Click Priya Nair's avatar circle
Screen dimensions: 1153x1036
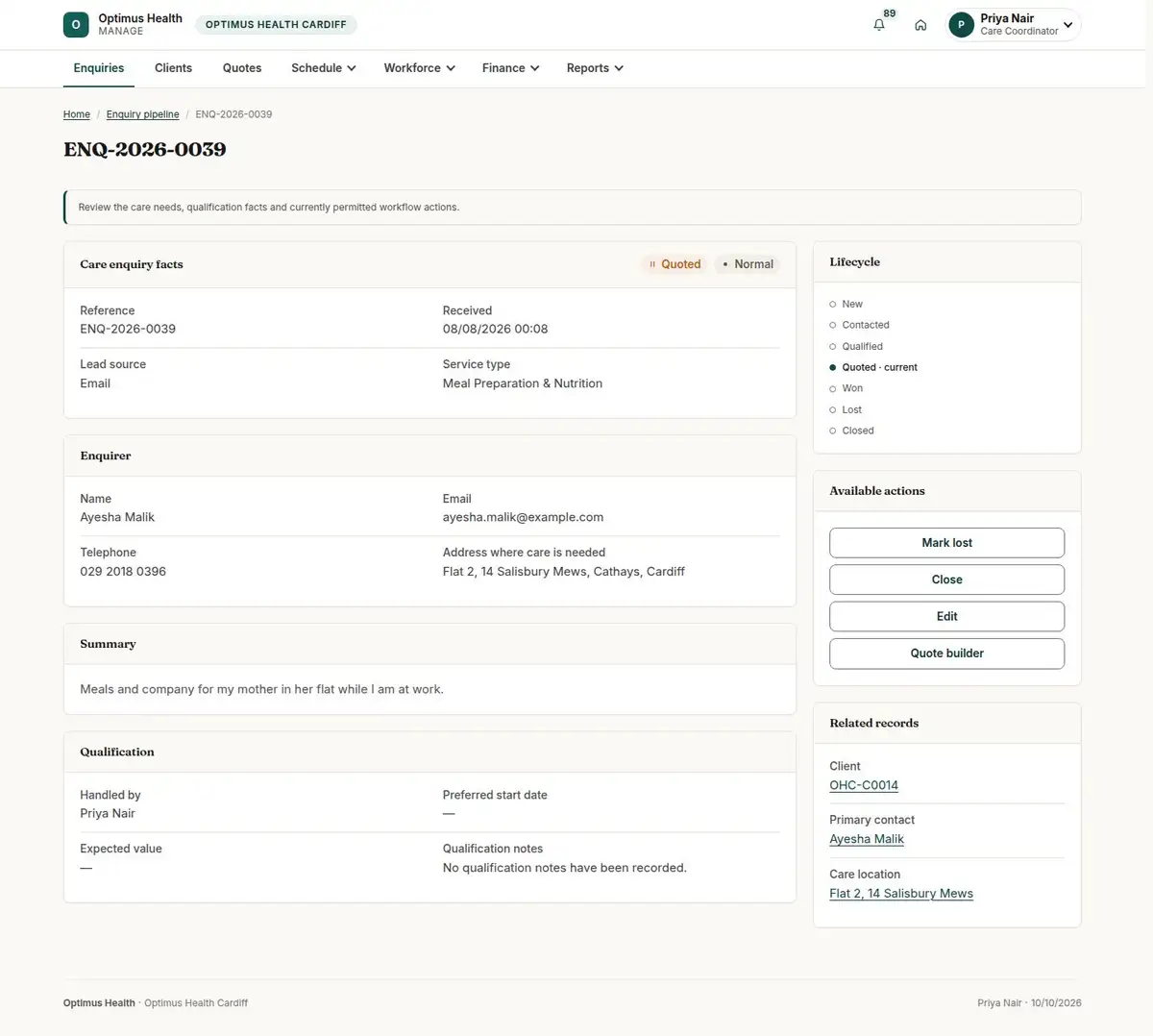tap(961, 25)
